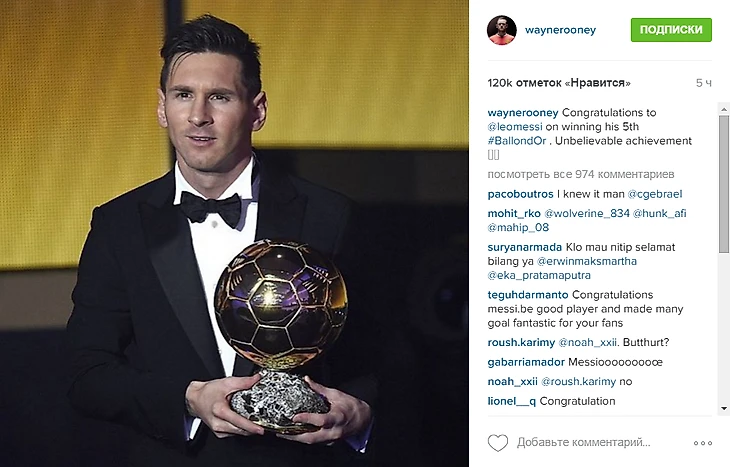730x467 pixels.
Task: Click the #BallondOr hashtag
Action: point(517,141)
